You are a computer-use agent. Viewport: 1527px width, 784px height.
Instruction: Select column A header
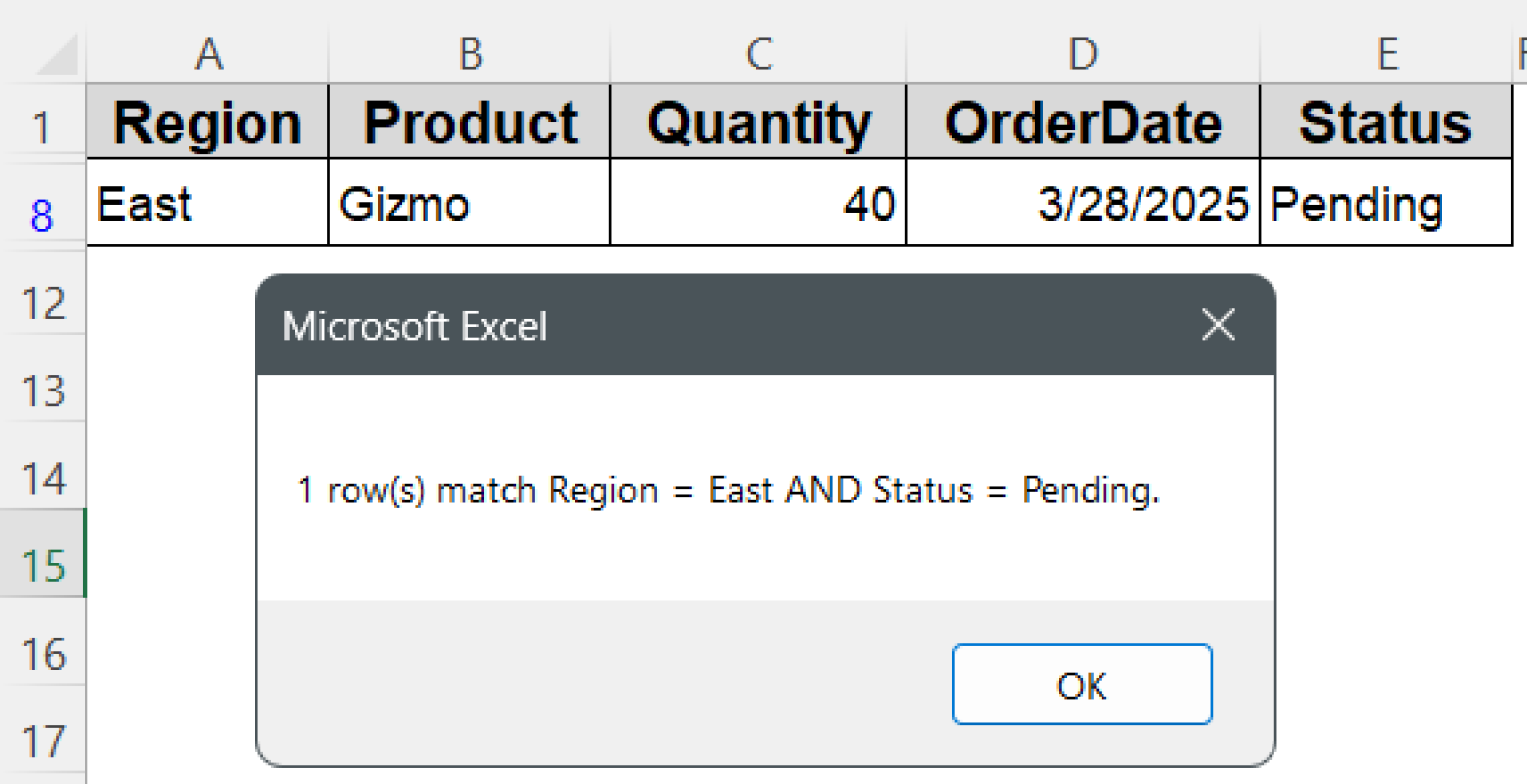coord(209,55)
